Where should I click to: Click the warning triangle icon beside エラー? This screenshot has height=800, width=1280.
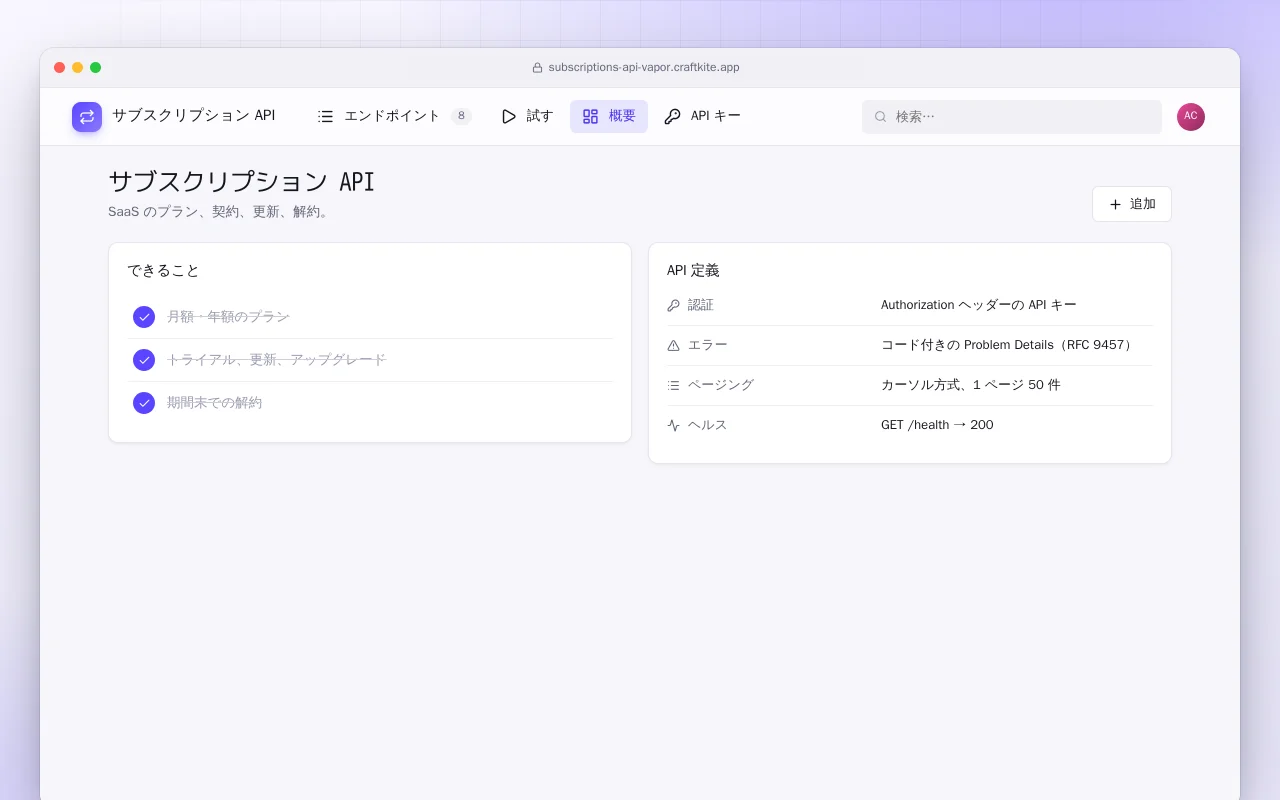673,345
